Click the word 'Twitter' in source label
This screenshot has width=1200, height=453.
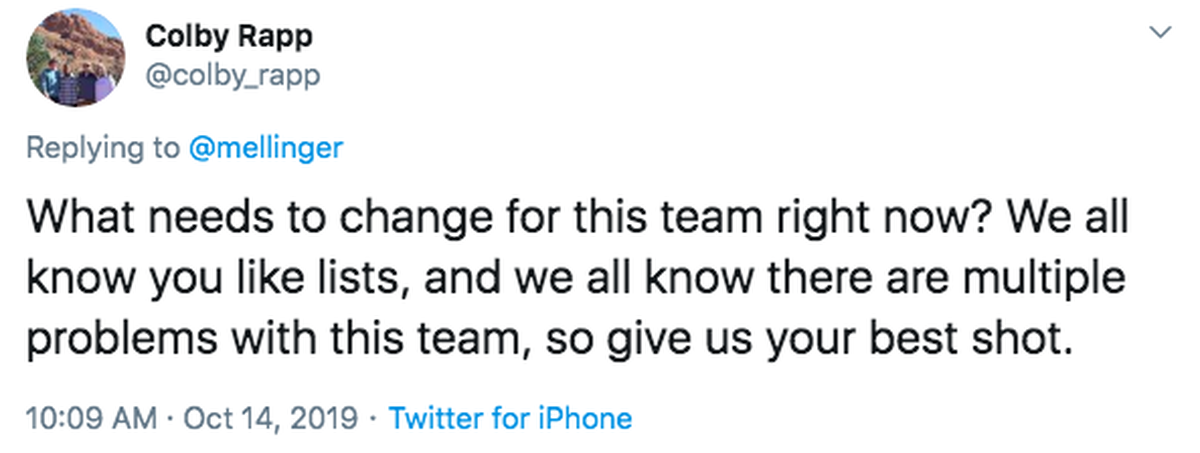click(436, 417)
